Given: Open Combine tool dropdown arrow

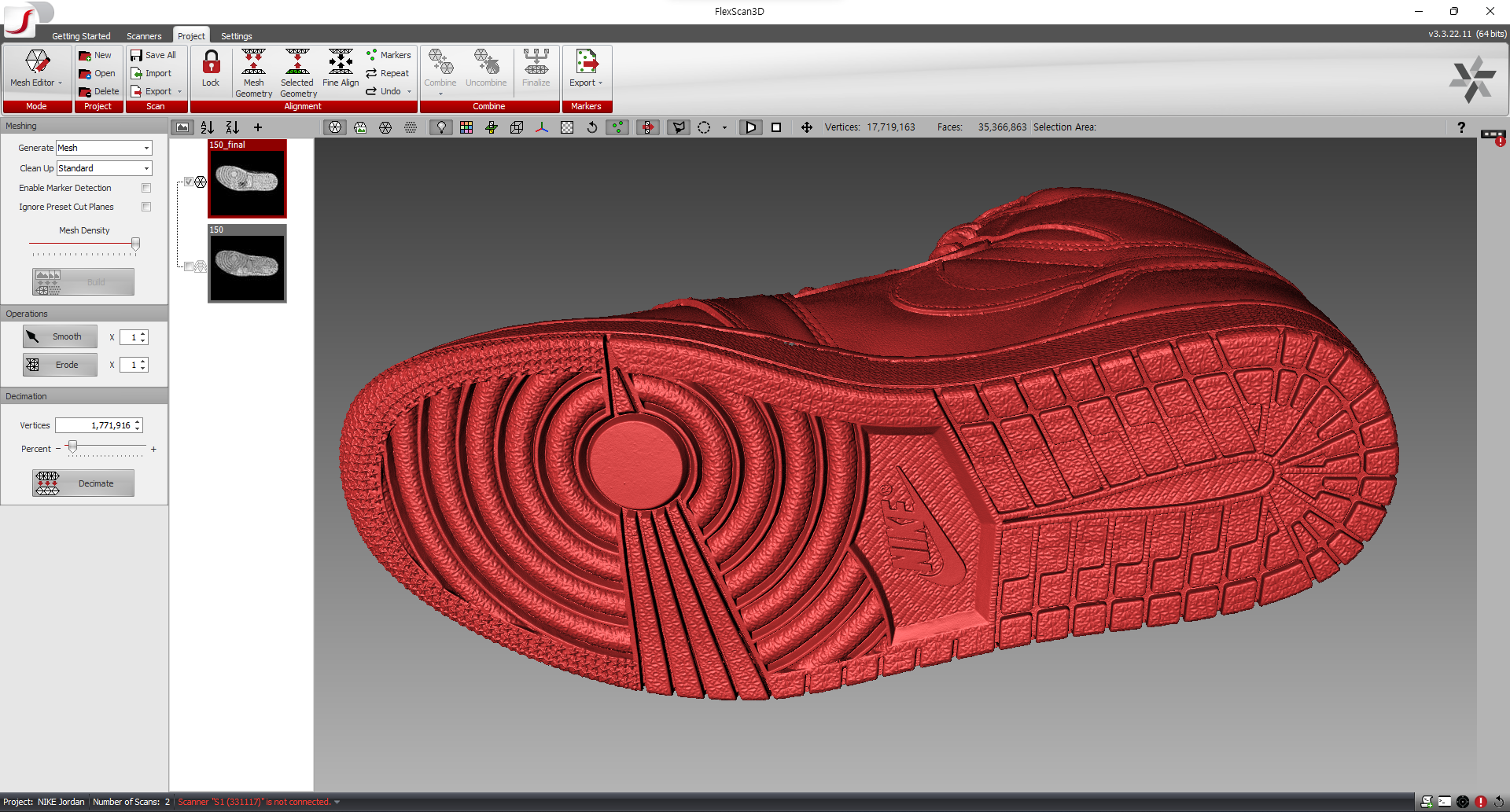Looking at the screenshot, I should tap(440, 94).
